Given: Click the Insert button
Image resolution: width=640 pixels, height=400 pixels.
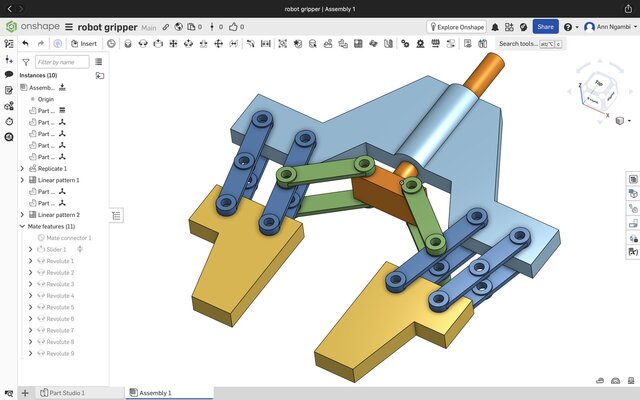Looking at the screenshot, I should pos(84,44).
